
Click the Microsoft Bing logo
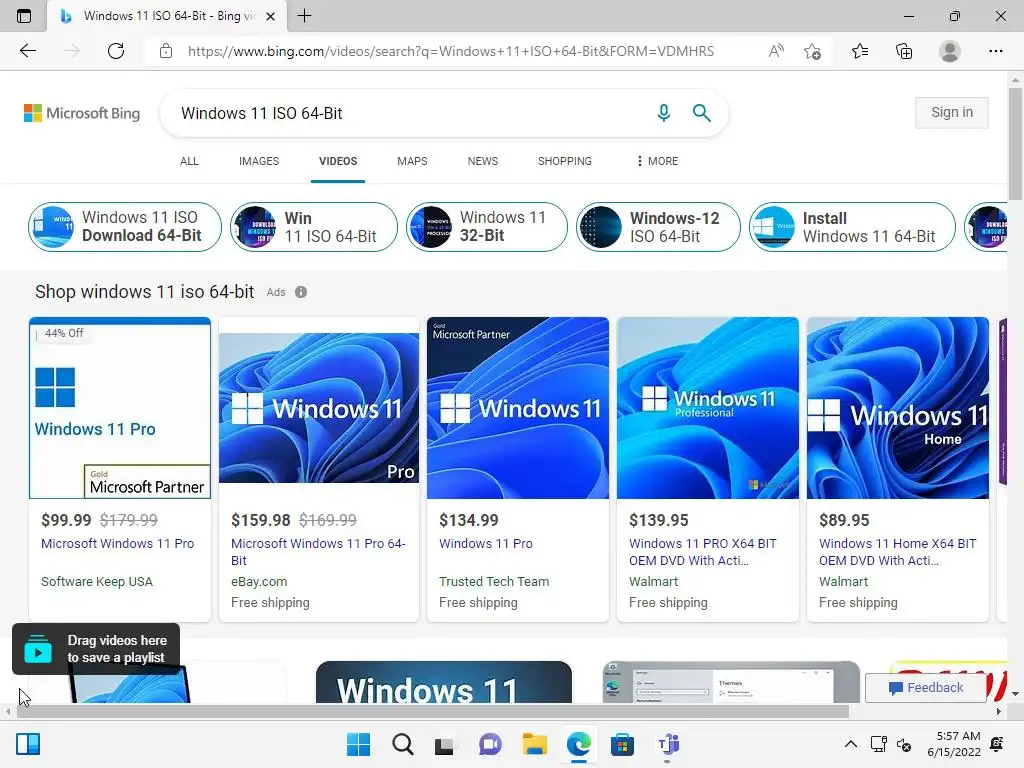(x=82, y=113)
